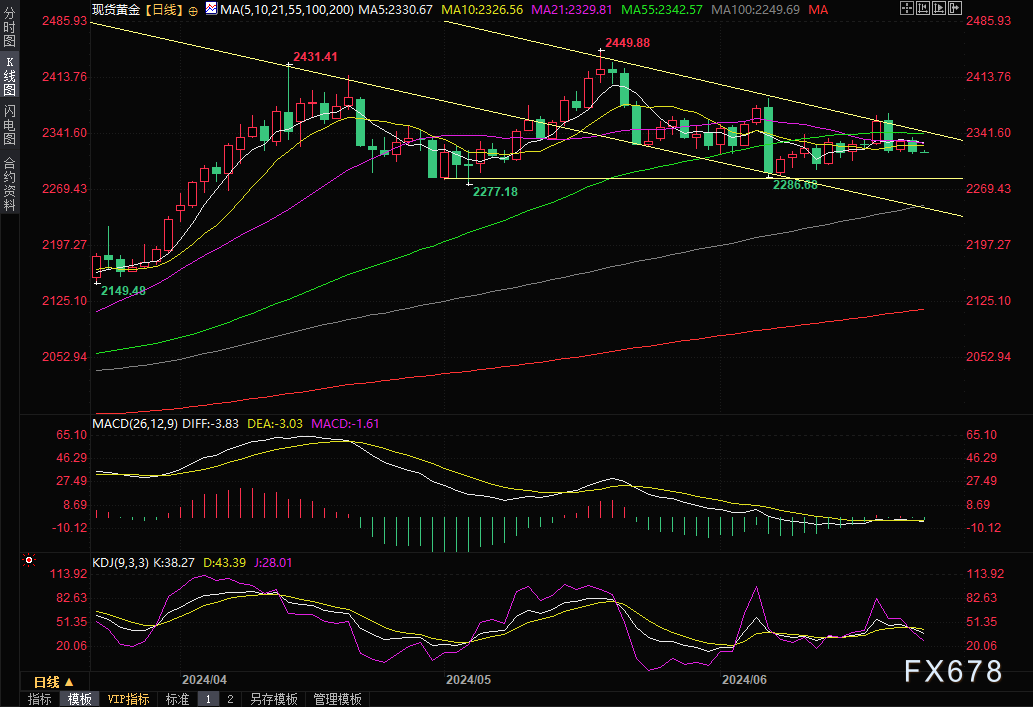Click the MA indicator chart icon
This screenshot has width=1033, height=707.
(211, 9)
